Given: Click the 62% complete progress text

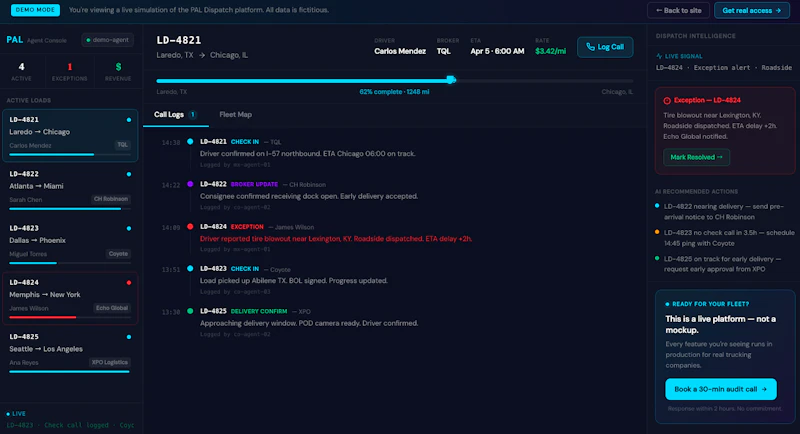Looking at the screenshot, I should tap(394, 92).
